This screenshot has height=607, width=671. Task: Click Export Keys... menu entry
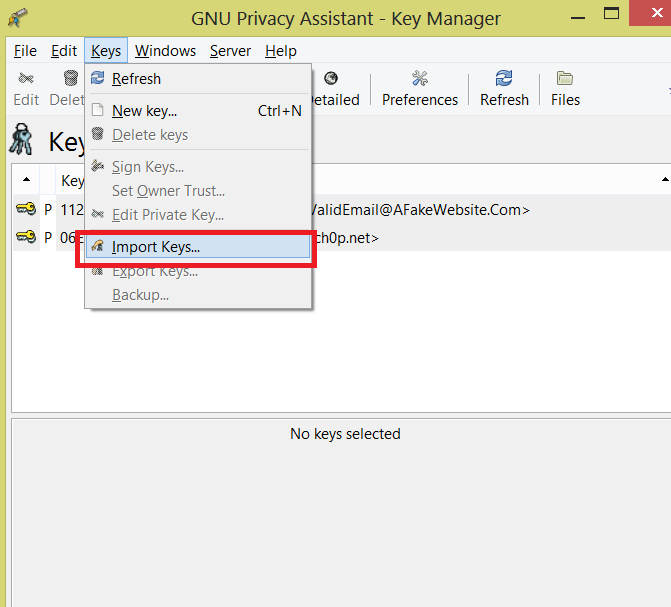click(x=198, y=271)
